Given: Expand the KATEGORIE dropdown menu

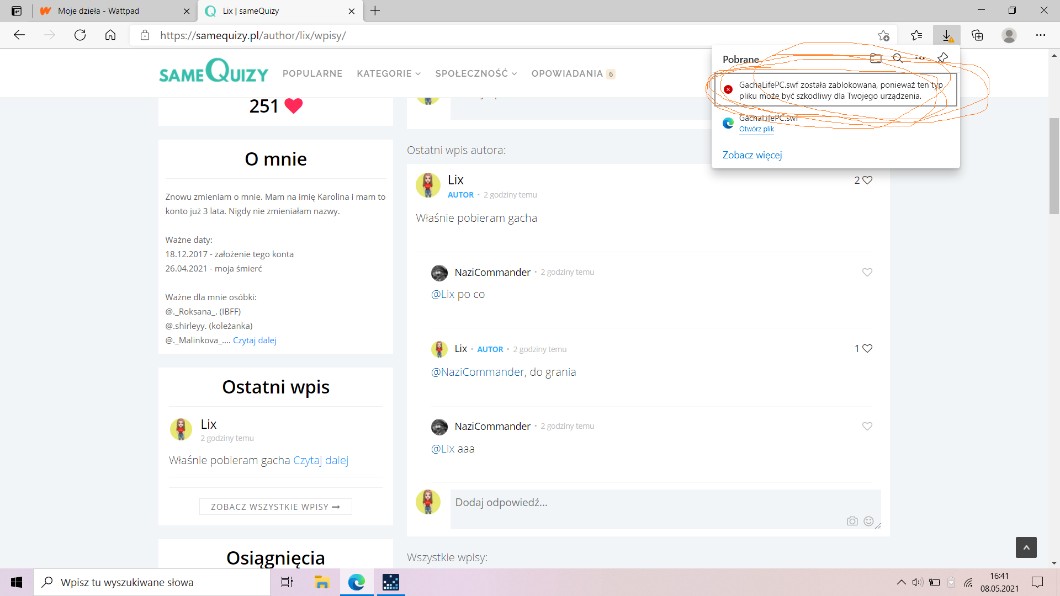Looking at the screenshot, I should [388, 73].
